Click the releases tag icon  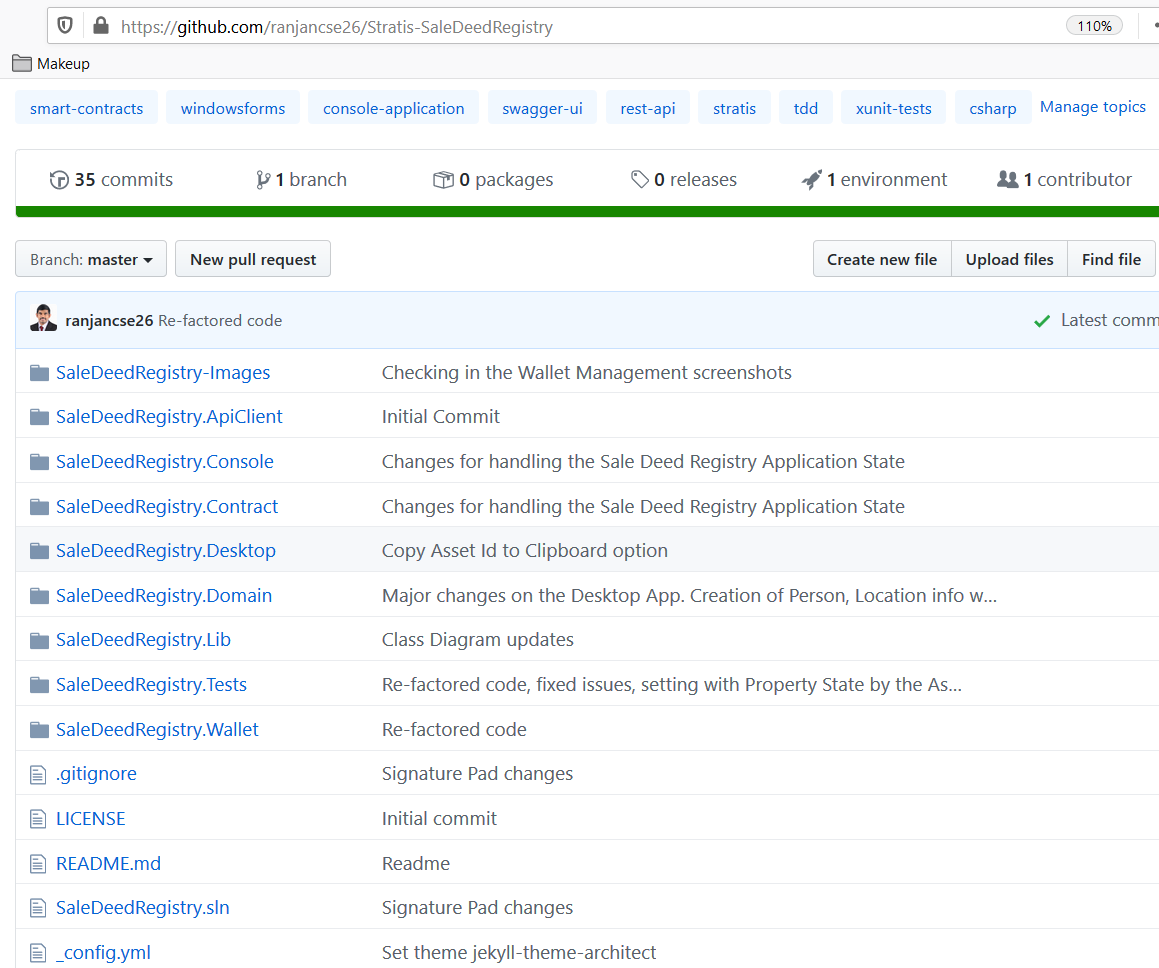pyautogui.click(x=639, y=180)
